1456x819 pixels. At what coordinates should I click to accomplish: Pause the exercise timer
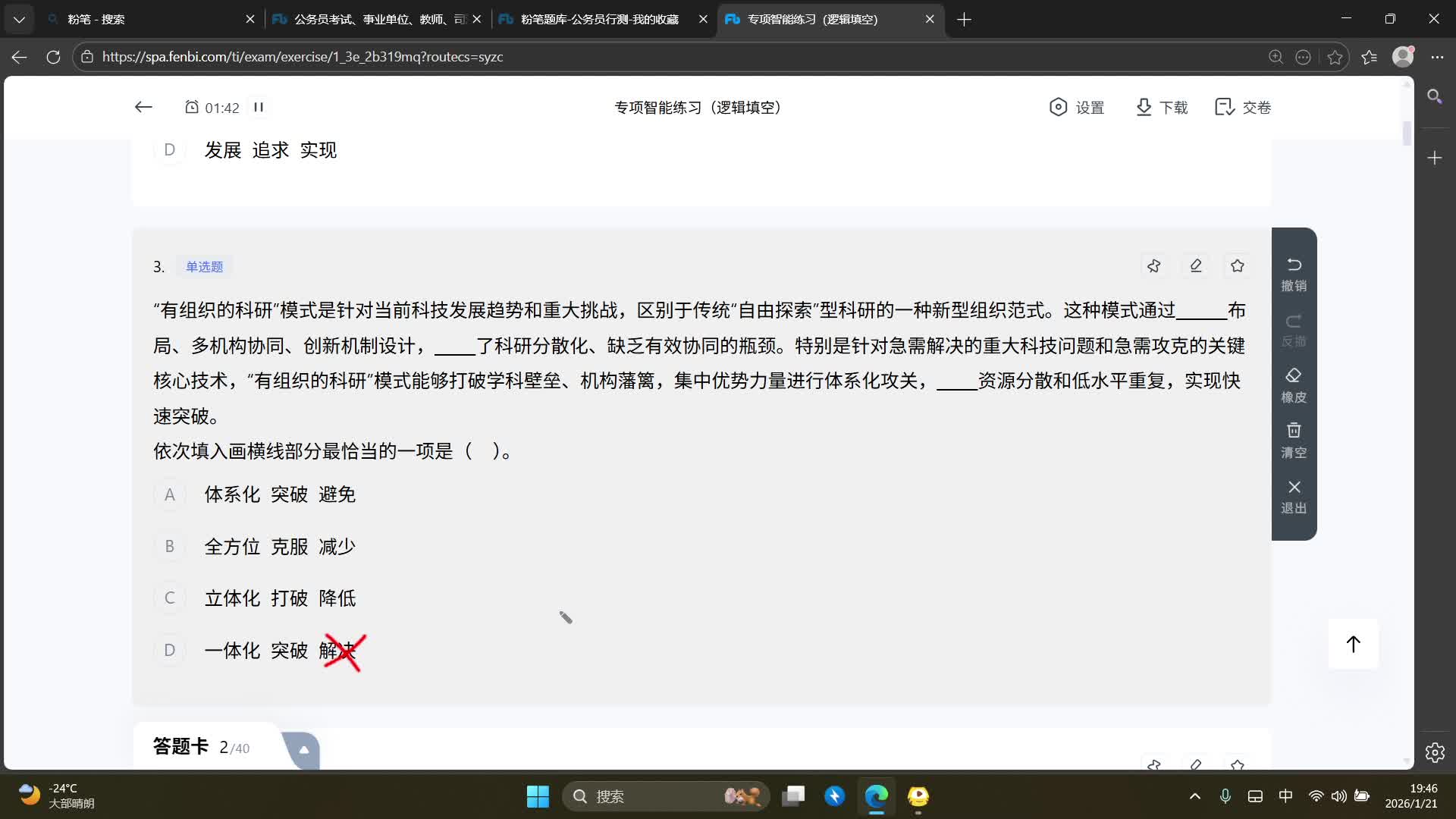[x=259, y=108]
